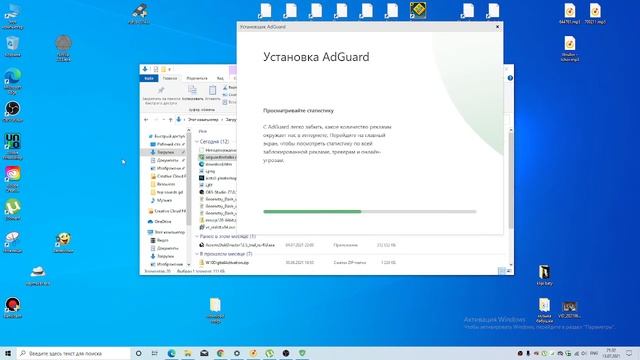This screenshot has height=360, width=640.
Task: Click Explorer help question mark icon
Action: [510, 78]
